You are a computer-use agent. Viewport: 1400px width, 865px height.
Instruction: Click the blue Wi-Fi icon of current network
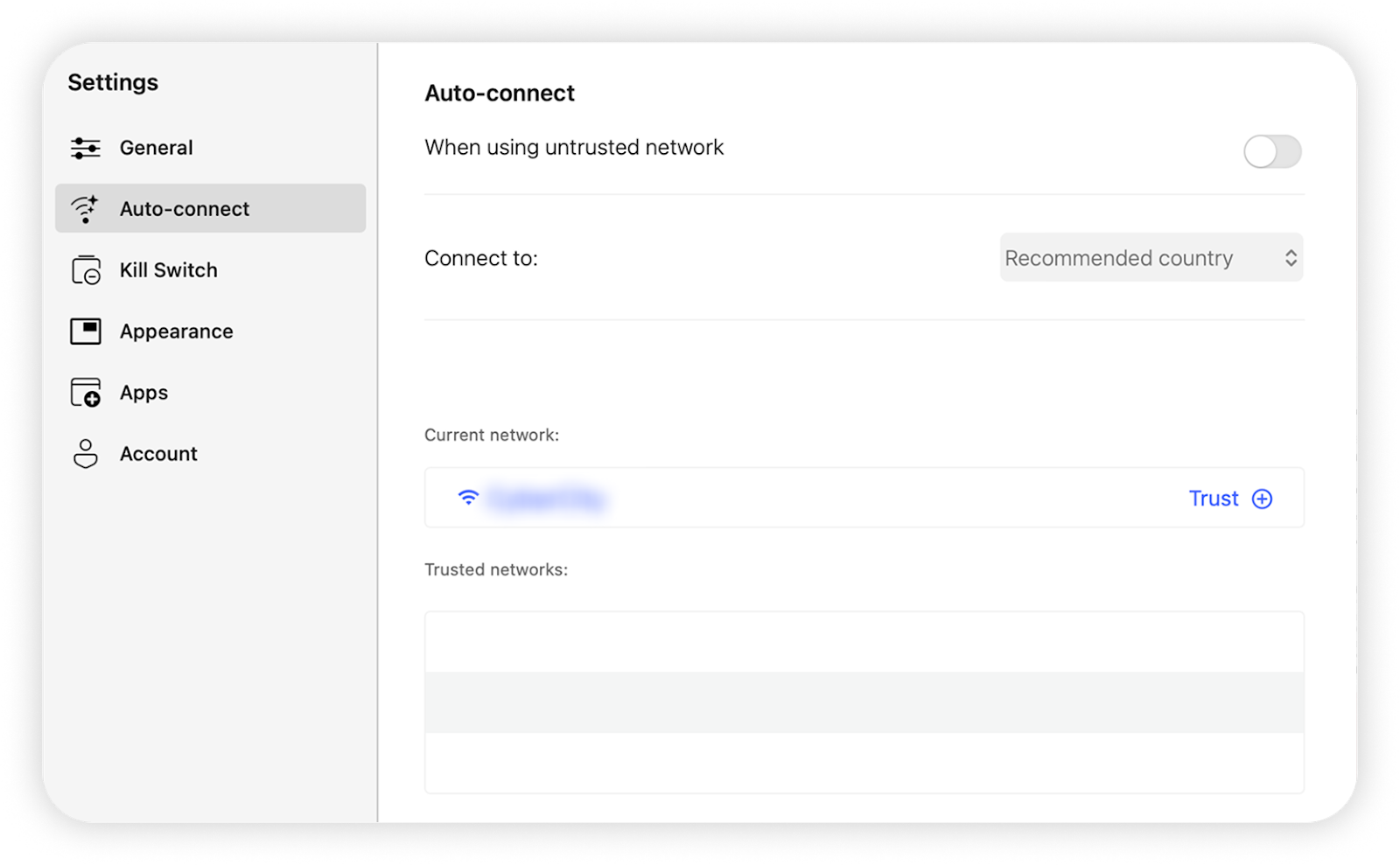[468, 498]
